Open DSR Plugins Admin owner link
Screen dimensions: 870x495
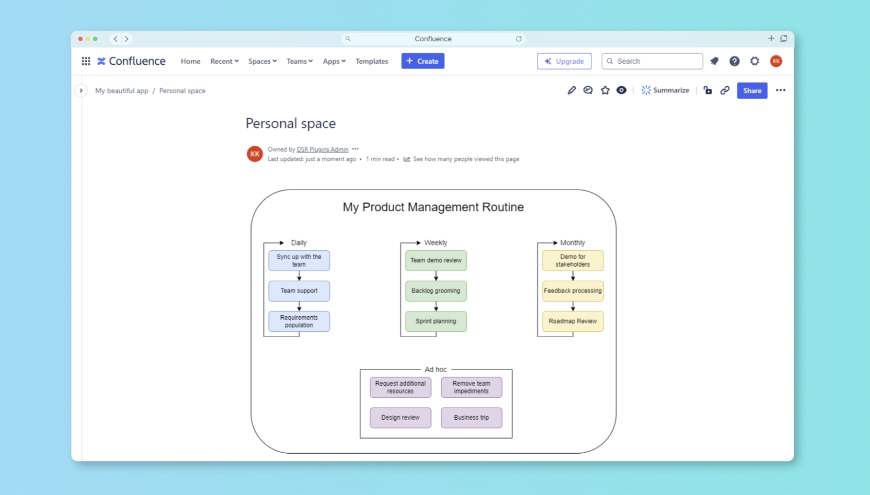(x=322, y=149)
